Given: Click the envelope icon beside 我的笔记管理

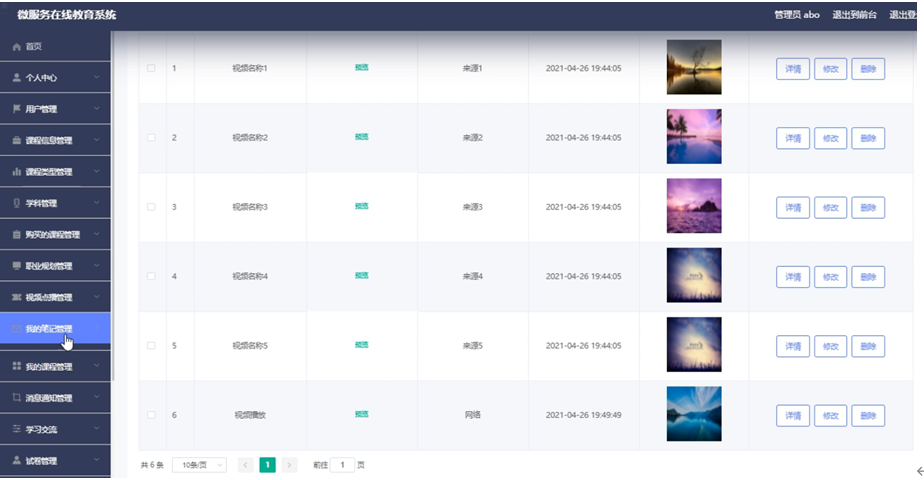Looking at the screenshot, I should click(x=16, y=329).
